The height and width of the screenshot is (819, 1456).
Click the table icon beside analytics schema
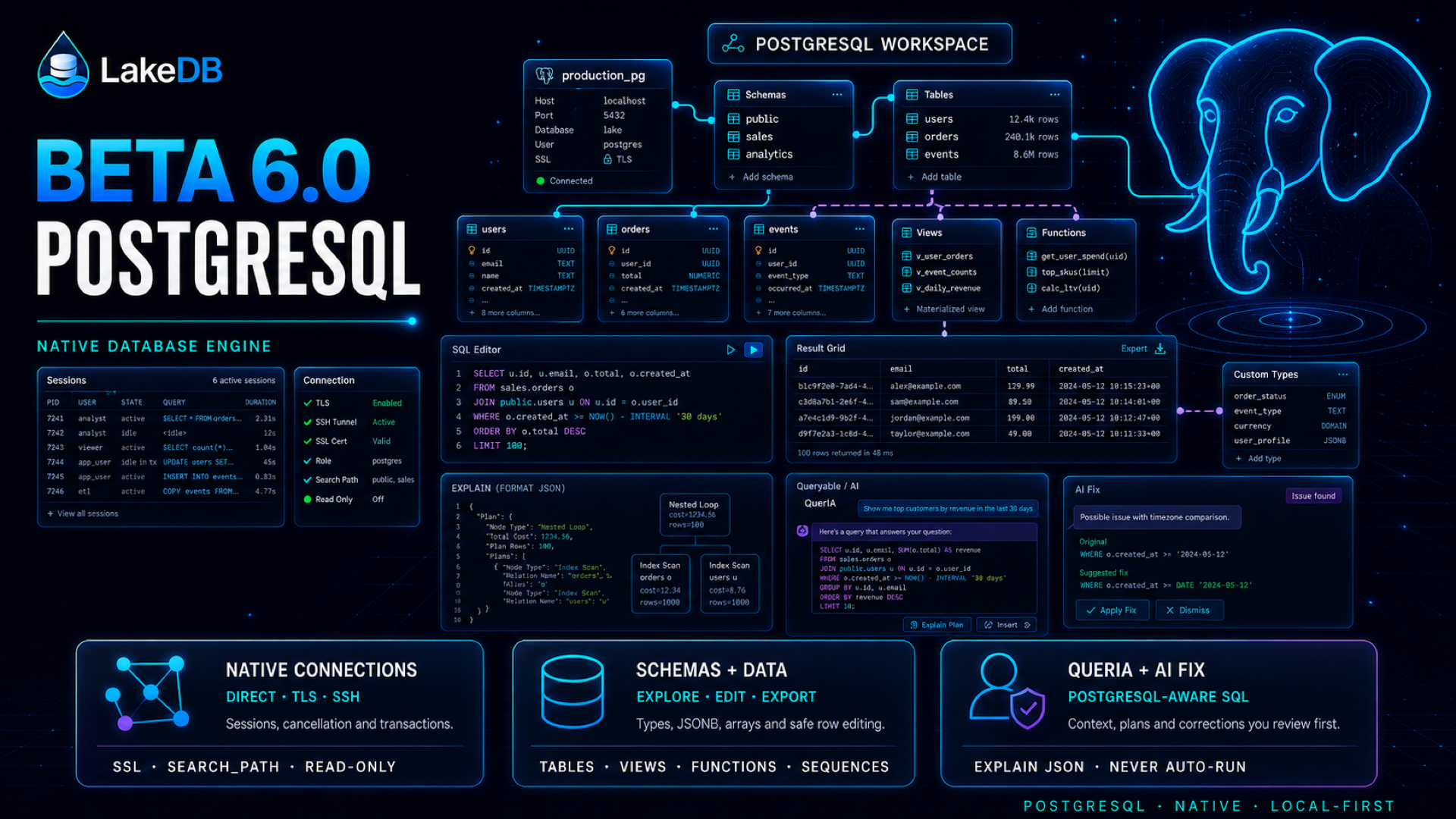(733, 155)
